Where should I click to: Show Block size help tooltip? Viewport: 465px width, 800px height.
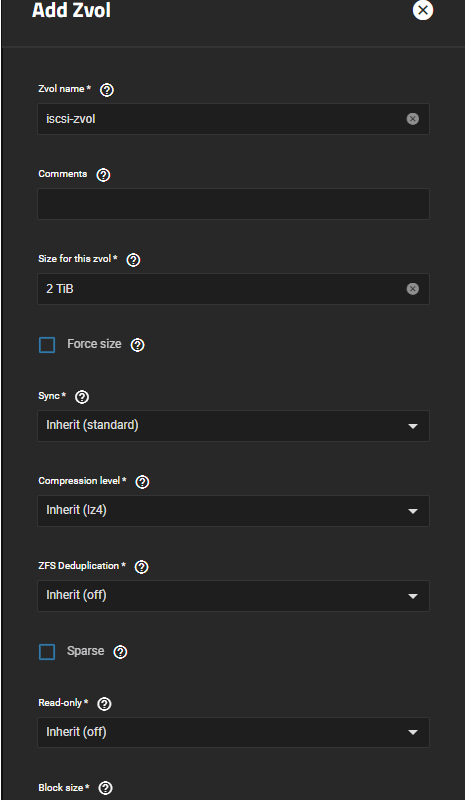click(105, 788)
